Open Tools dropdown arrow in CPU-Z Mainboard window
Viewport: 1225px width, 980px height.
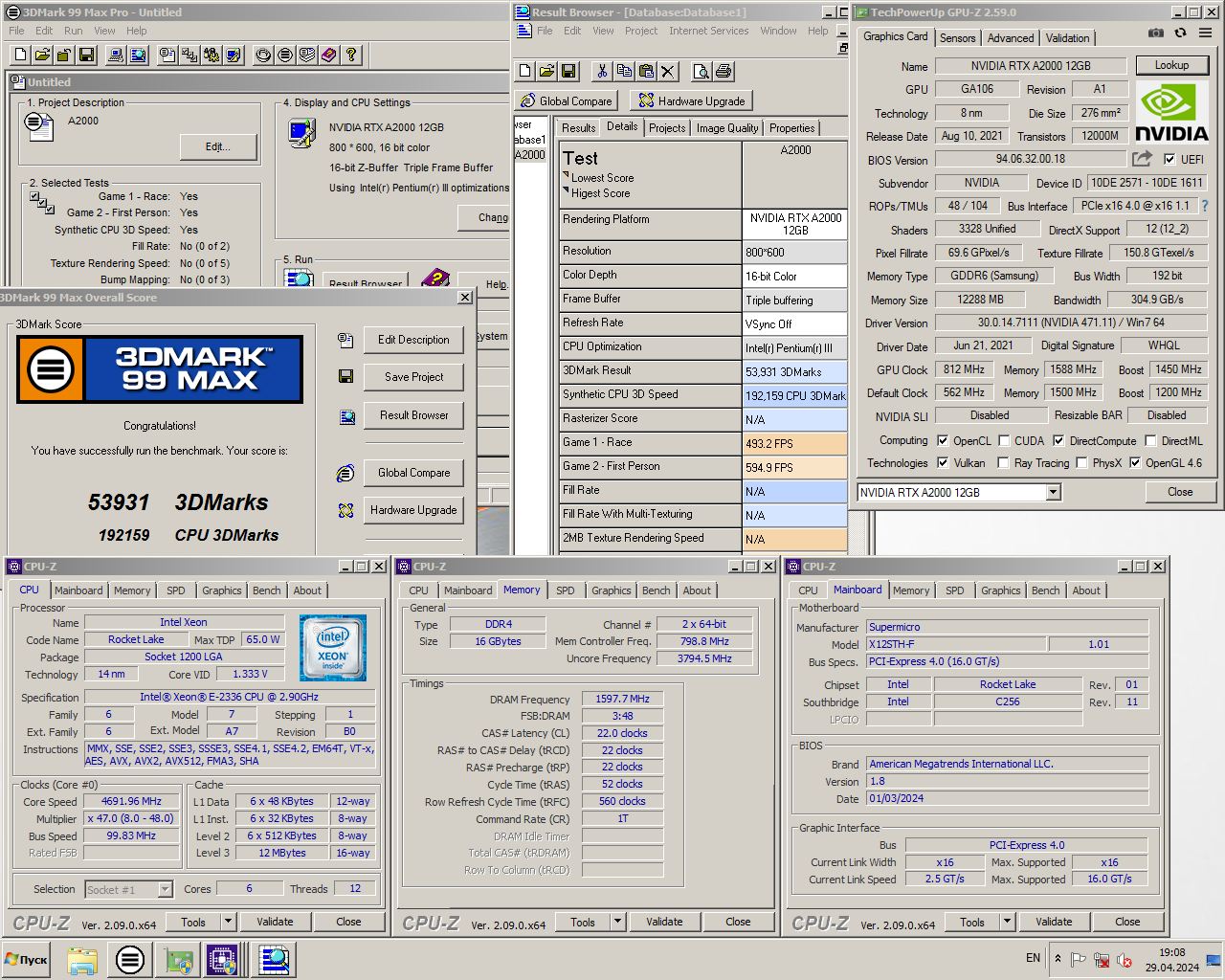click(x=1007, y=922)
